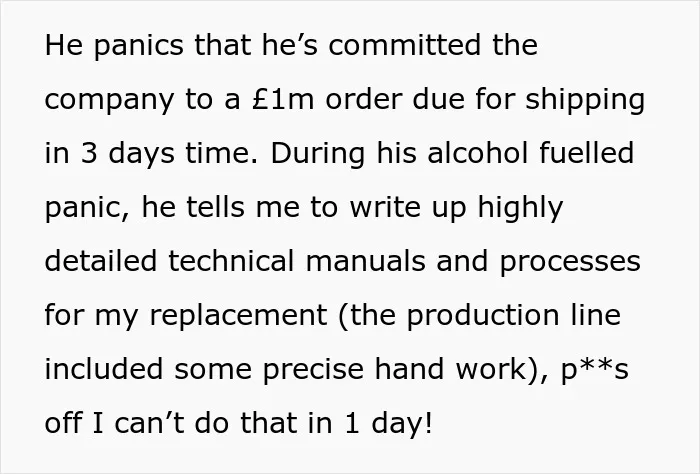The height and width of the screenshot is (474, 700).
Task: Click the word "processes"
Action: pos(570,263)
